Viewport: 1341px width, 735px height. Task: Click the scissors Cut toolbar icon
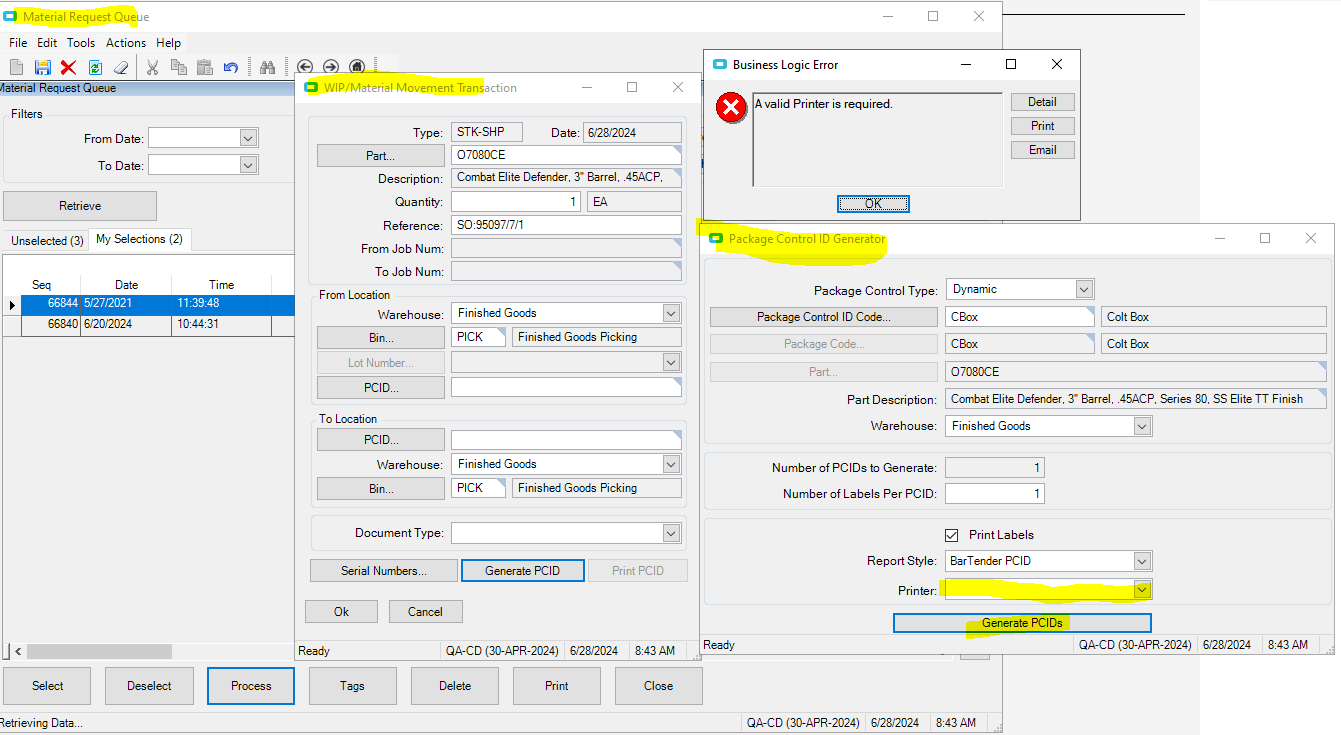coord(152,67)
